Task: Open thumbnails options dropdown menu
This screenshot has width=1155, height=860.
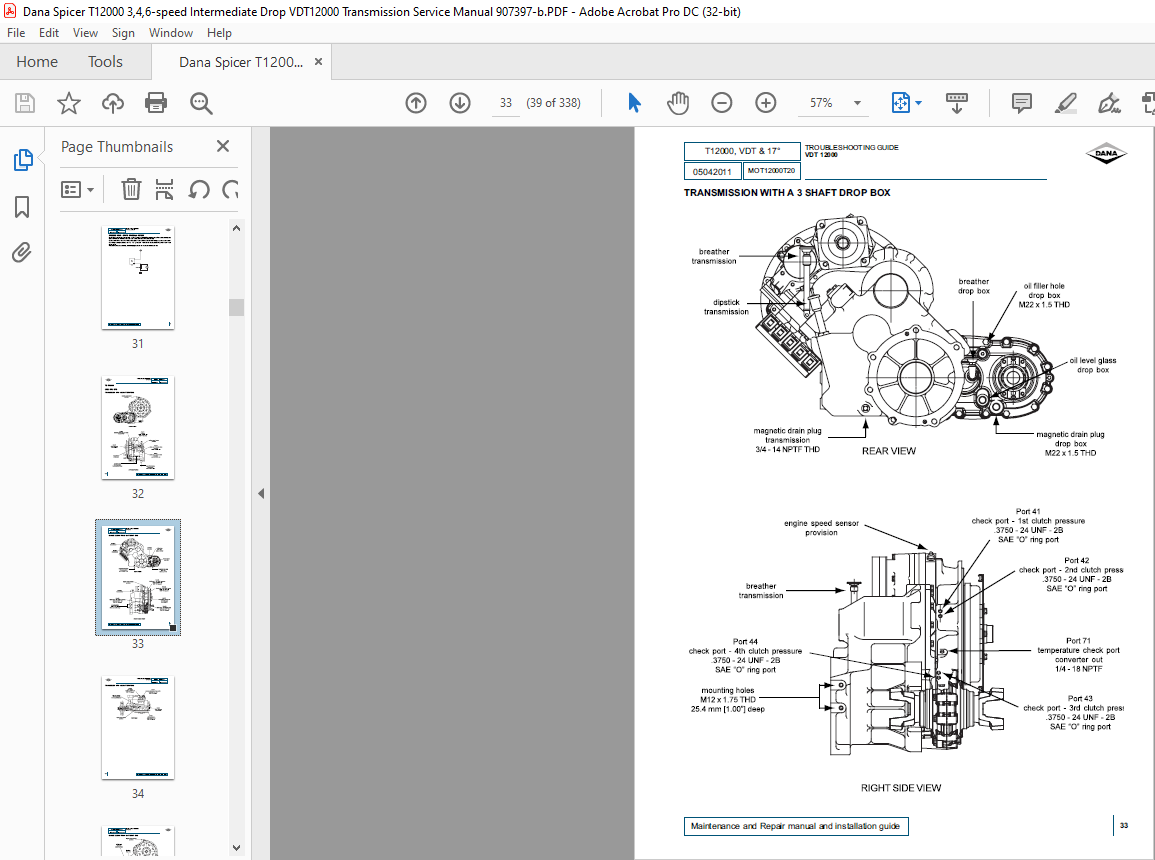Action: coord(77,190)
